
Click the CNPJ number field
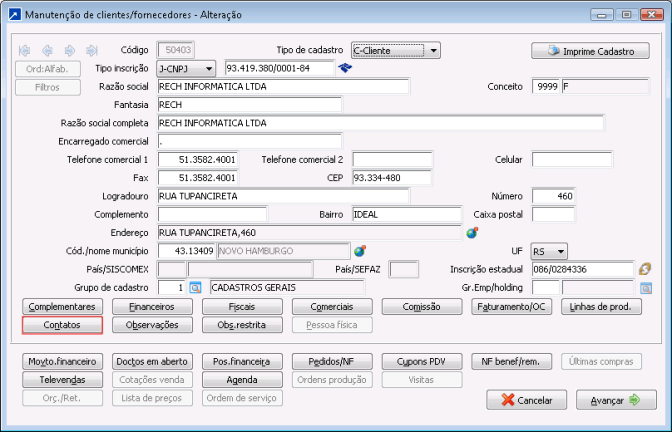click(x=279, y=69)
